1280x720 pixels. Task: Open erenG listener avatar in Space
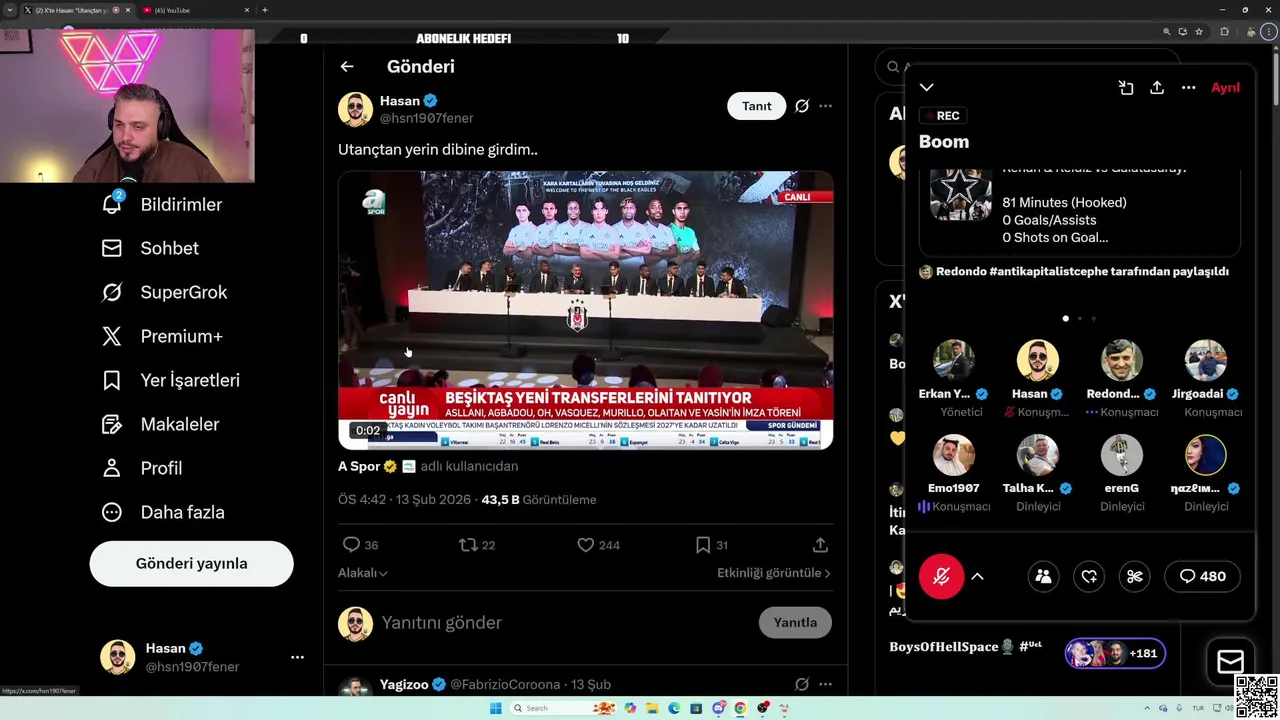pos(1121,455)
